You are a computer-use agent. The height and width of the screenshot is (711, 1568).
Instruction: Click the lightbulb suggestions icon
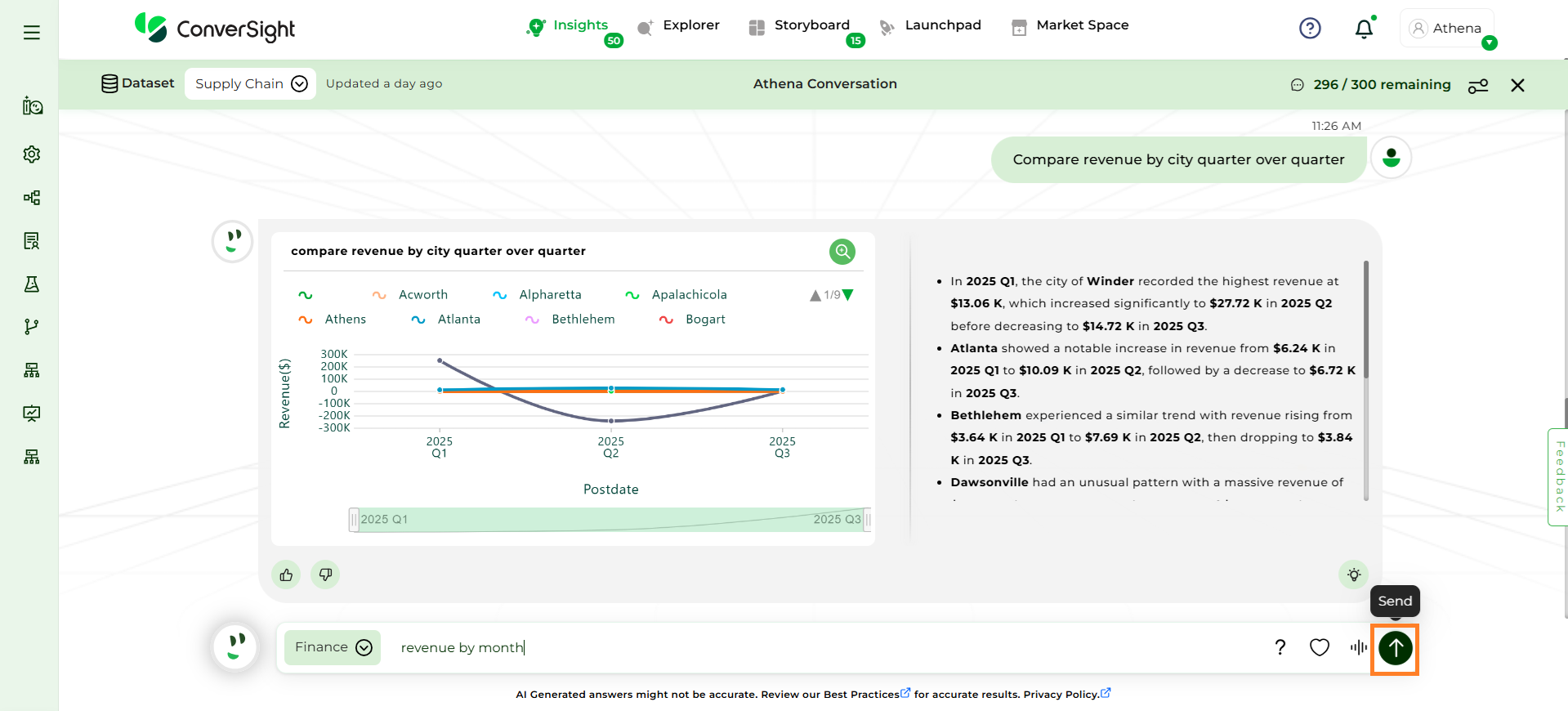(x=1353, y=575)
